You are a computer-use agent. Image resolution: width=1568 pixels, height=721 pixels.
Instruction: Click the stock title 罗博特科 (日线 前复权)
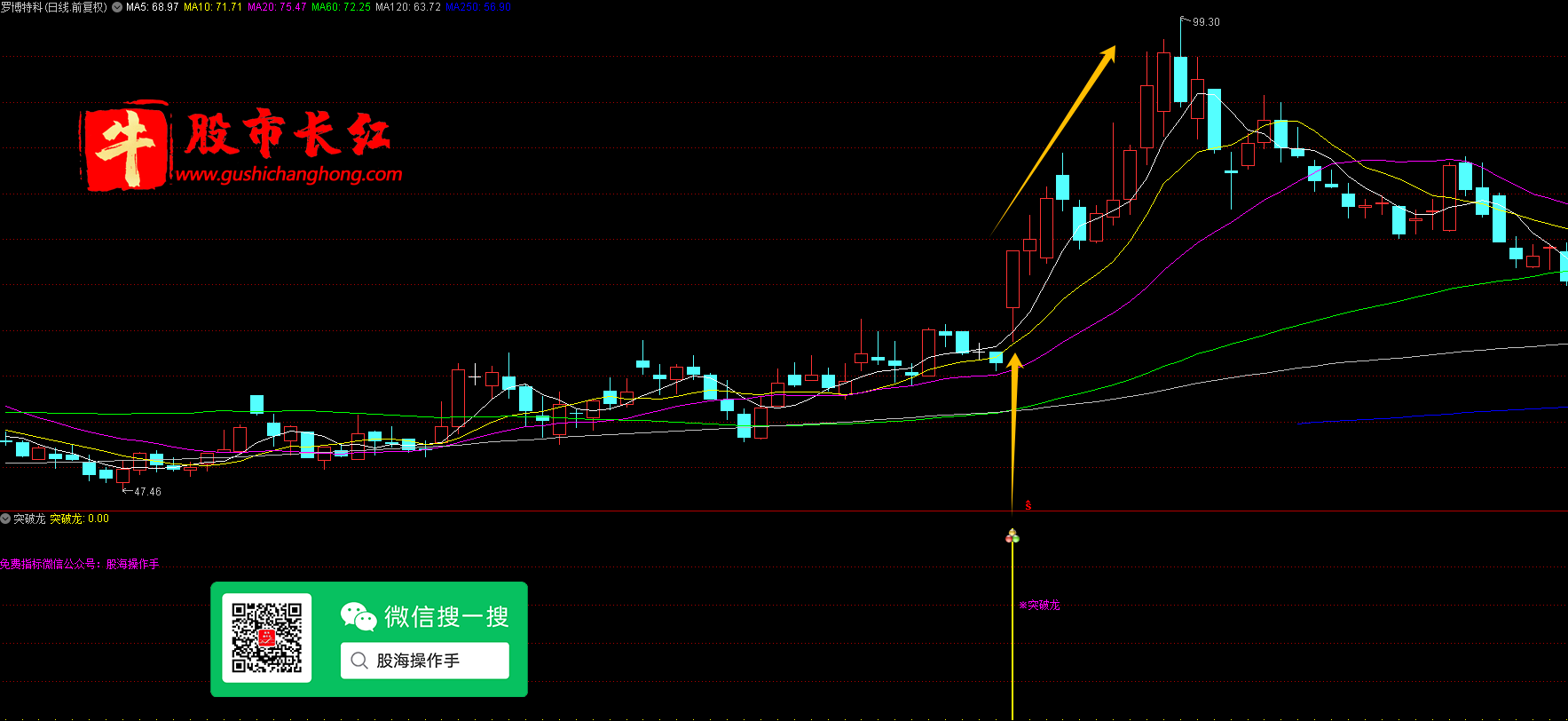(x=53, y=7)
